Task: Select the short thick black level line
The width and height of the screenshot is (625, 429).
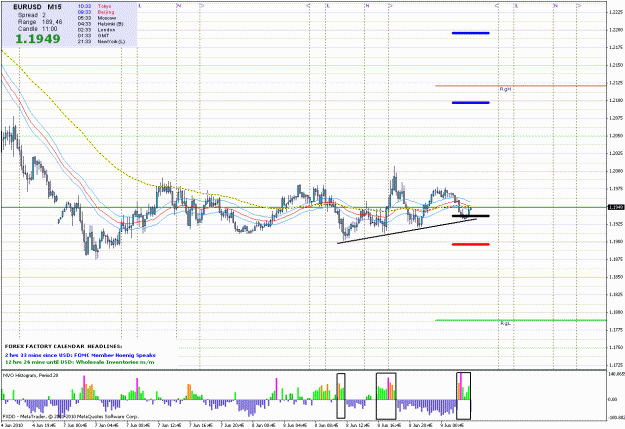Action: click(x=471, y=216)
